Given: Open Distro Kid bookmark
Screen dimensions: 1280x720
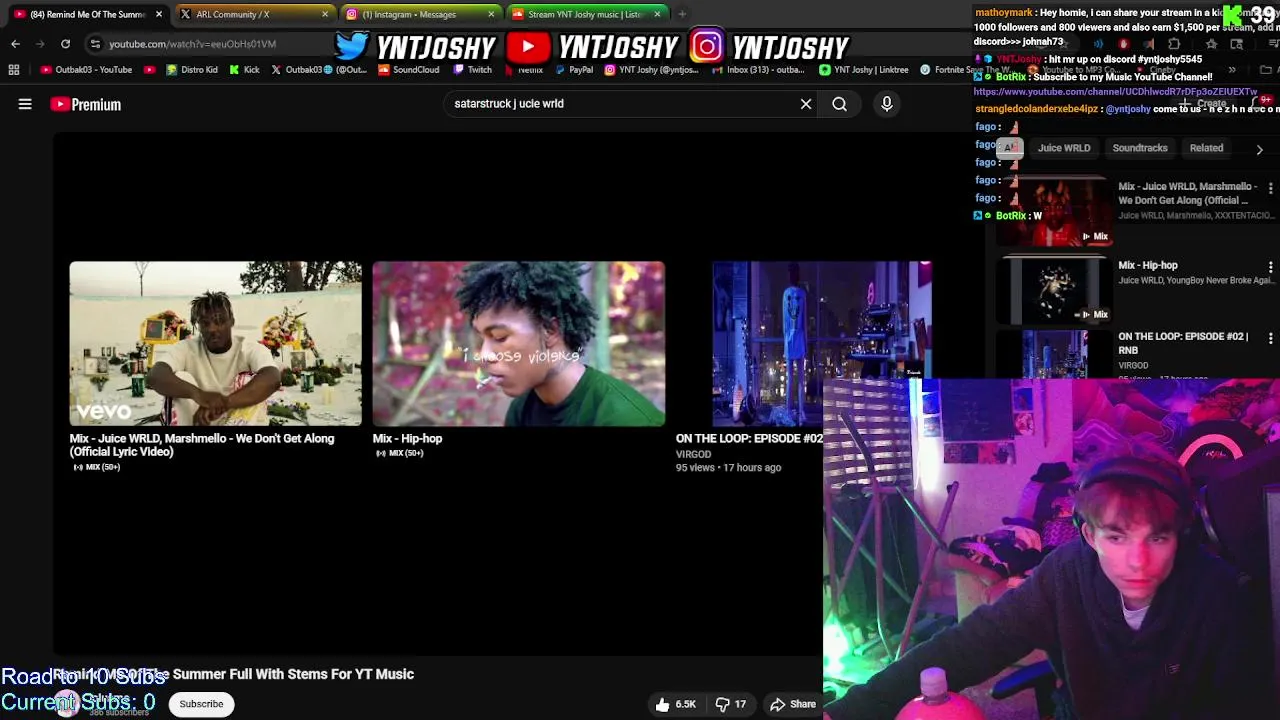Looking at the screenshot, I should [x=192, y=70].
